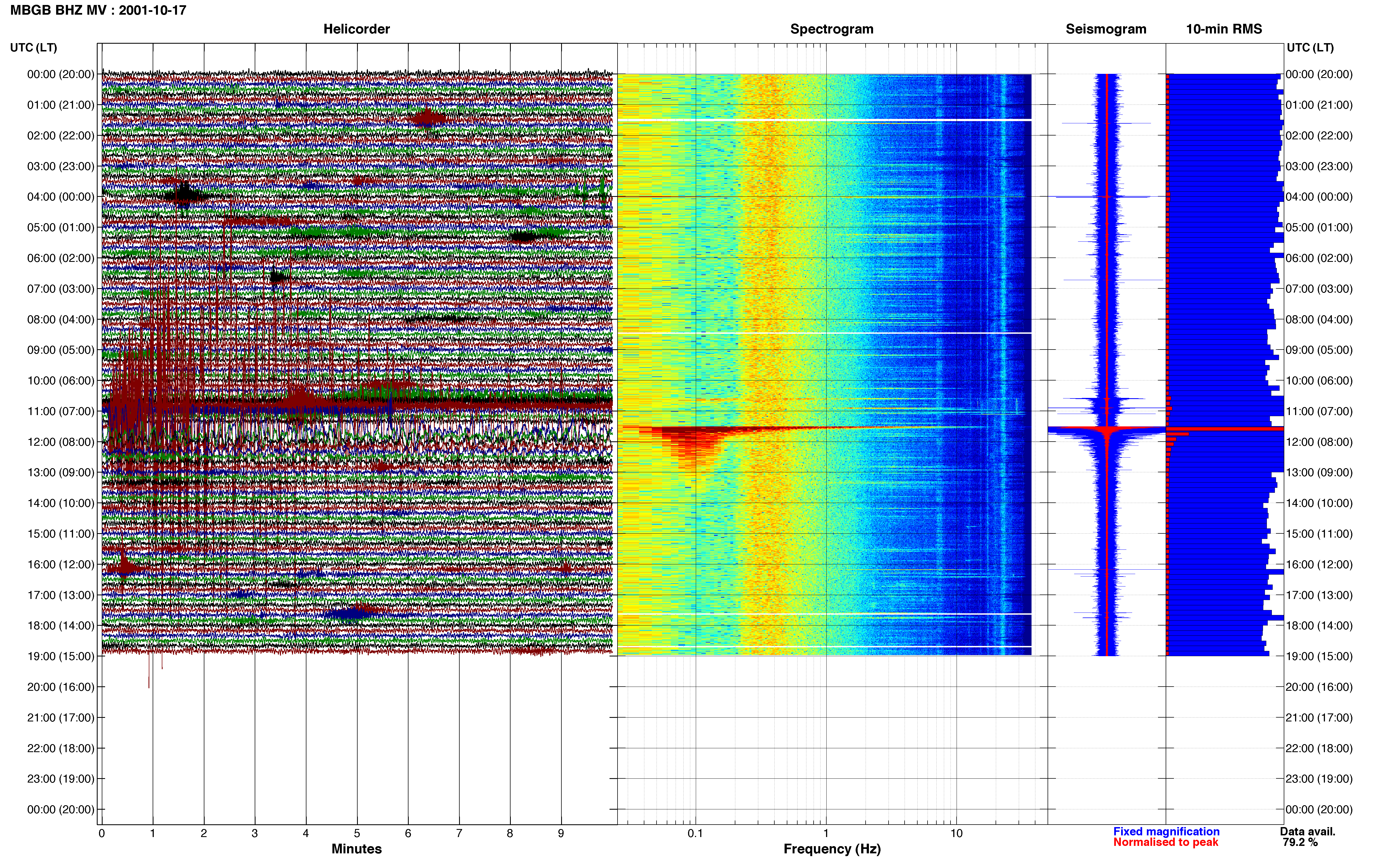Click '10:00 (06:00)' on the right time axis
The width and height of the screenshot is (1388, 868).
click(1319, 380)
